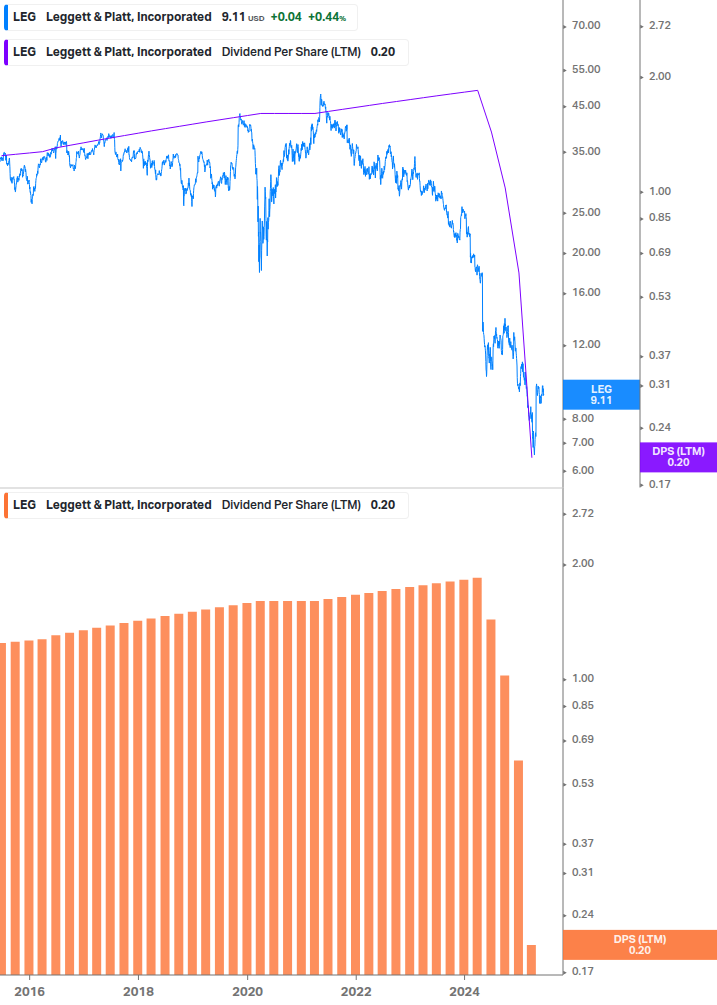Click the shortest final orange dividend bar
The width and height of the screenshot is (717, 1005).
point(531,959)
